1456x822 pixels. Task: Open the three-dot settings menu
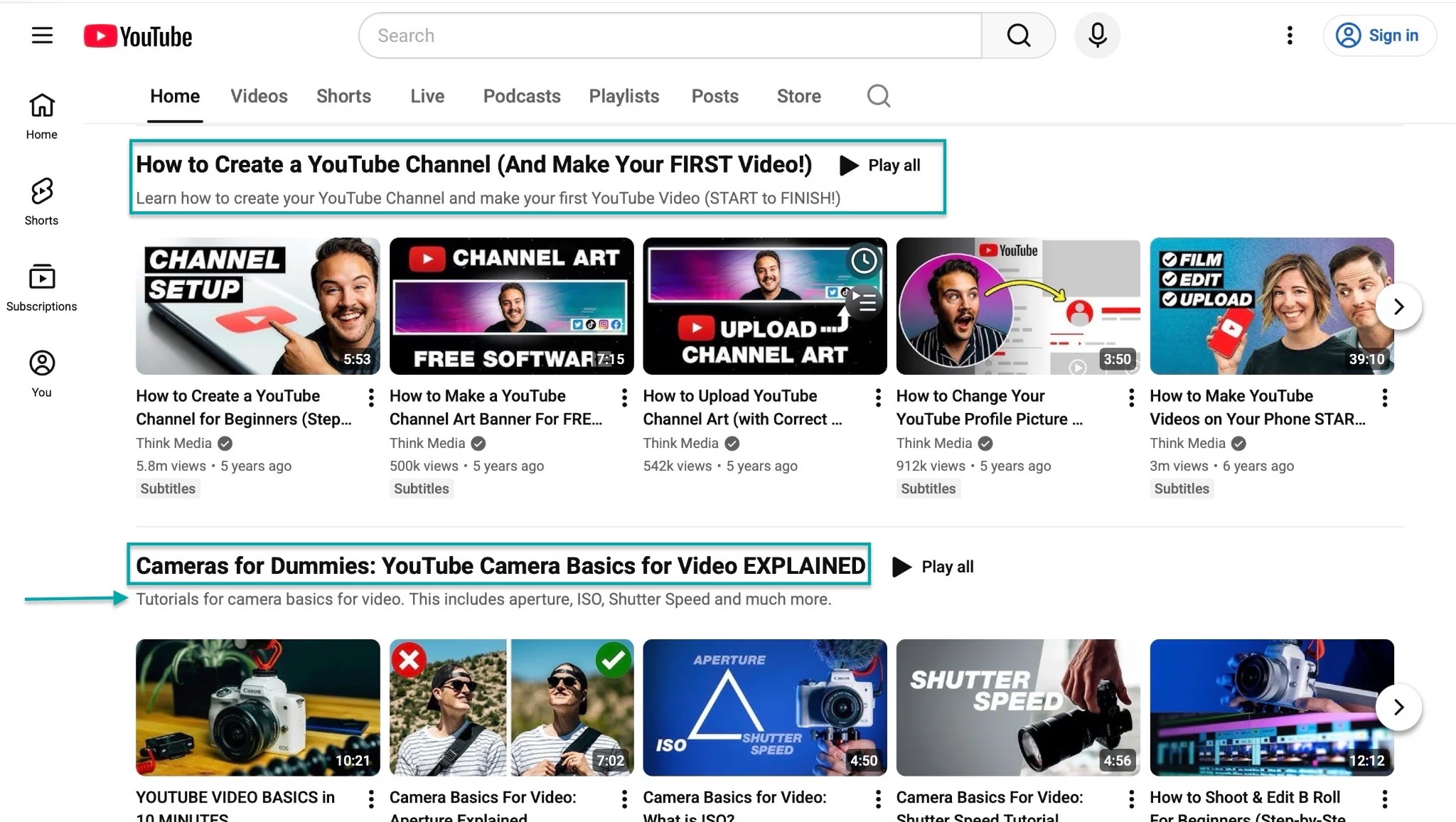pos(1290,36)
